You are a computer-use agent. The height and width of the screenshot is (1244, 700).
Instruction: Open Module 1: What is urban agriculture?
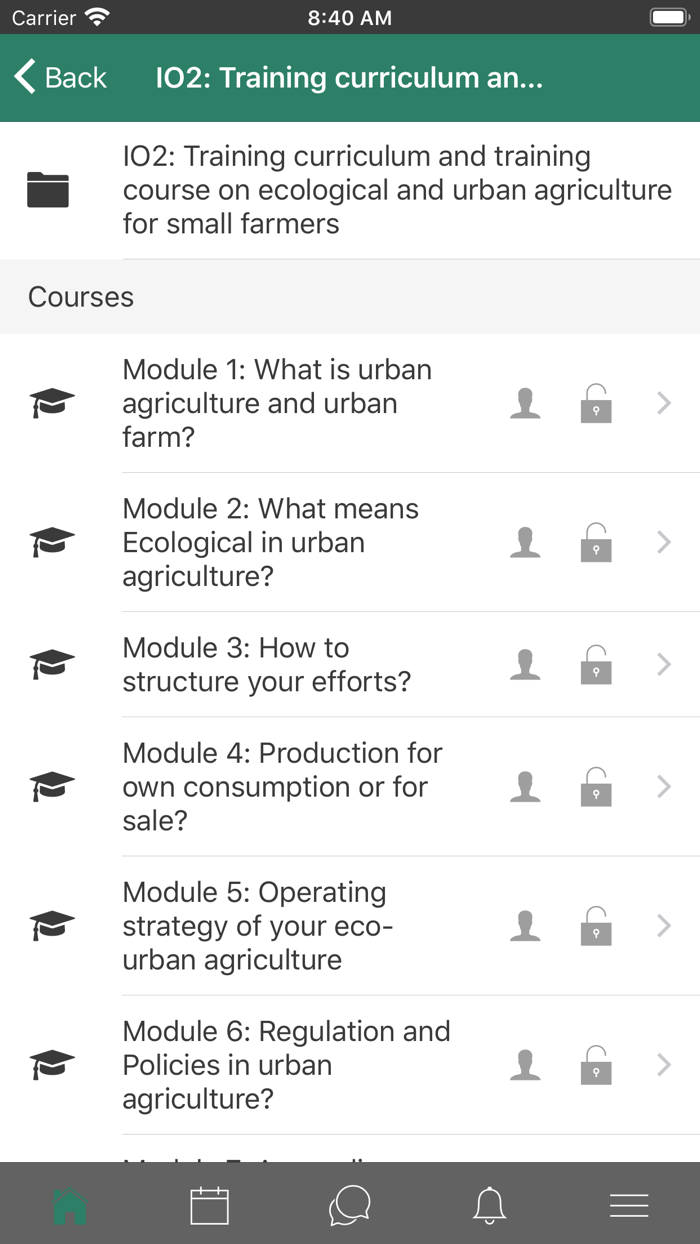click(277, 403)
